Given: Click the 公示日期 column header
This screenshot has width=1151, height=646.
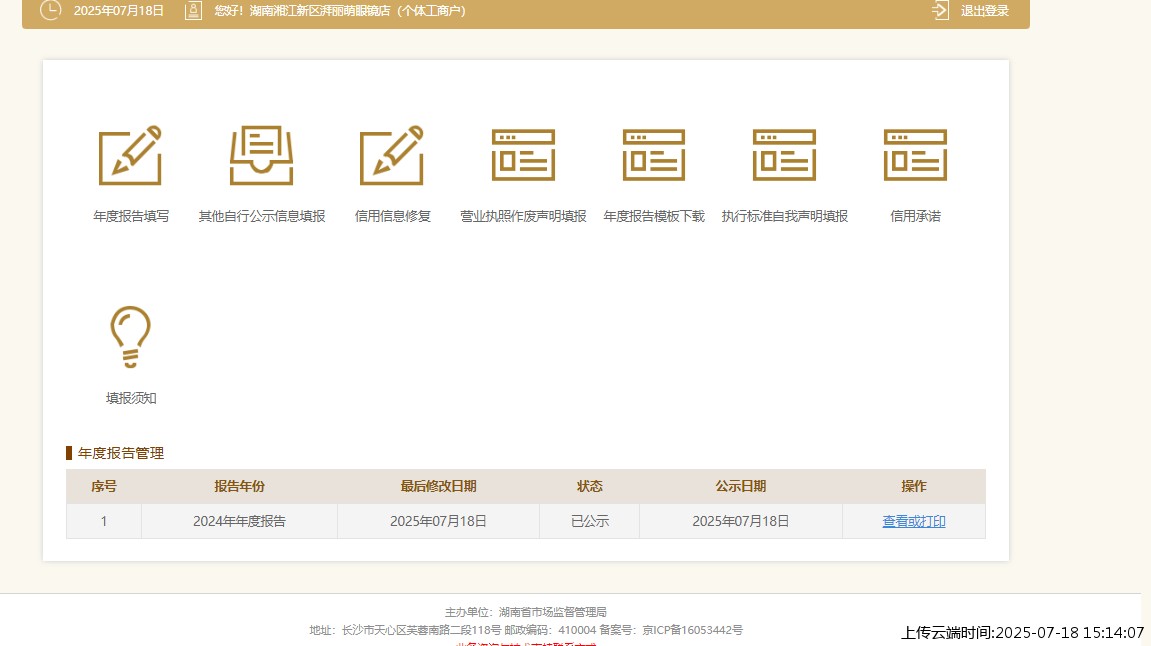Looking at the screenshot, I should point(741,487).
